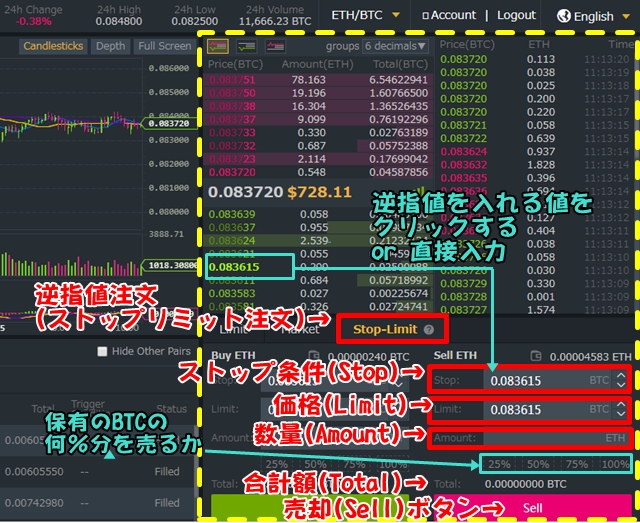This screenshot has width=640, height=523.
Task: Increase the sell Limit price with up arrow
Action: click(621, 405)
